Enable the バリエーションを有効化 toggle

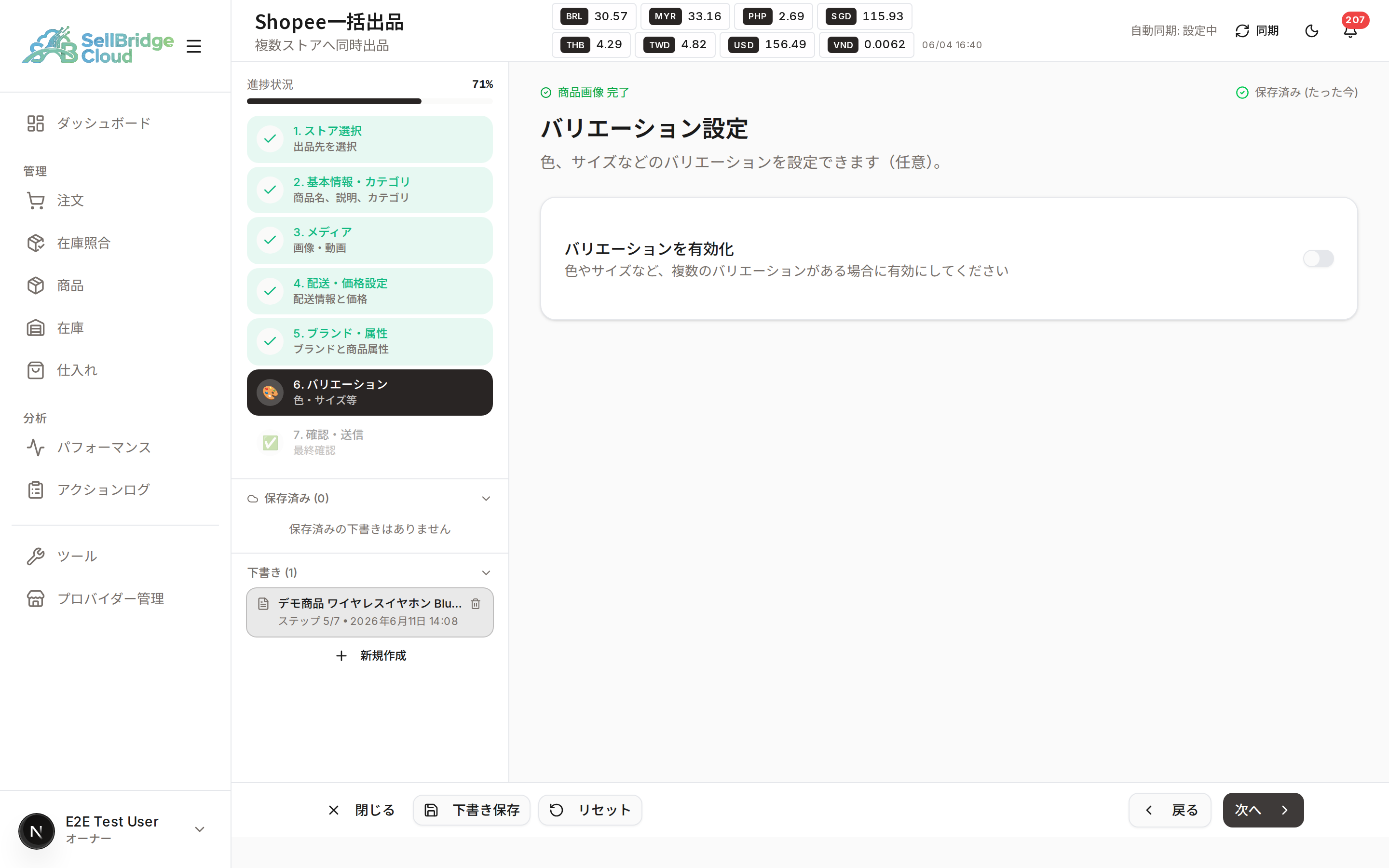(x=1319, y=258)
